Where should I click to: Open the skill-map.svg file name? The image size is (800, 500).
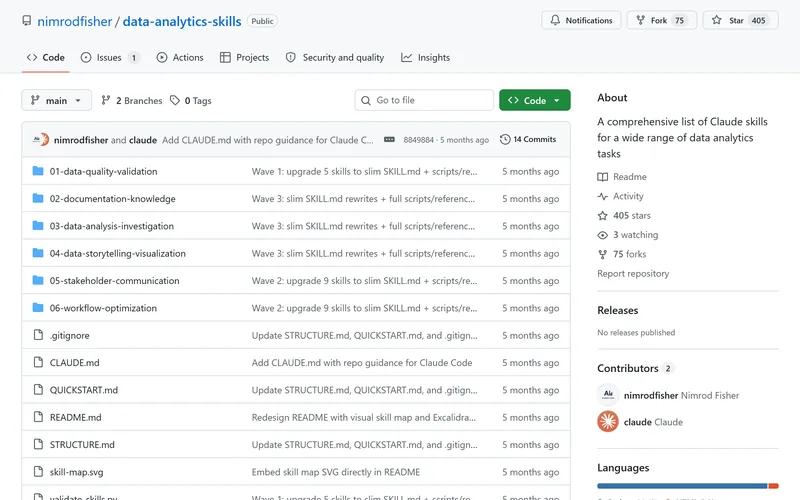tap(77, 472)
